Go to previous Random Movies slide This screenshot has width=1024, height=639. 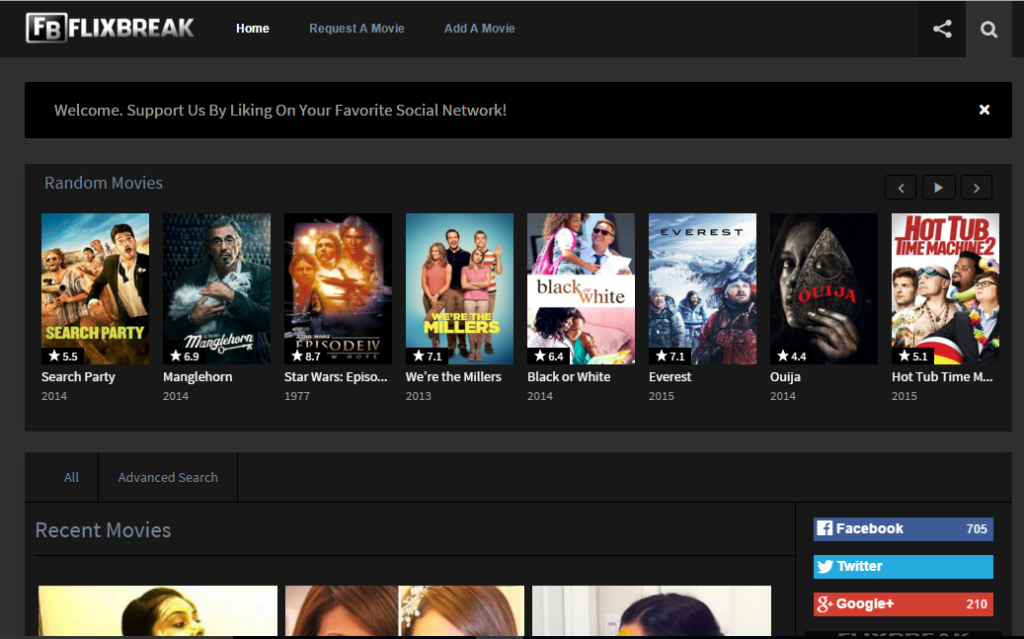(901, 188)
